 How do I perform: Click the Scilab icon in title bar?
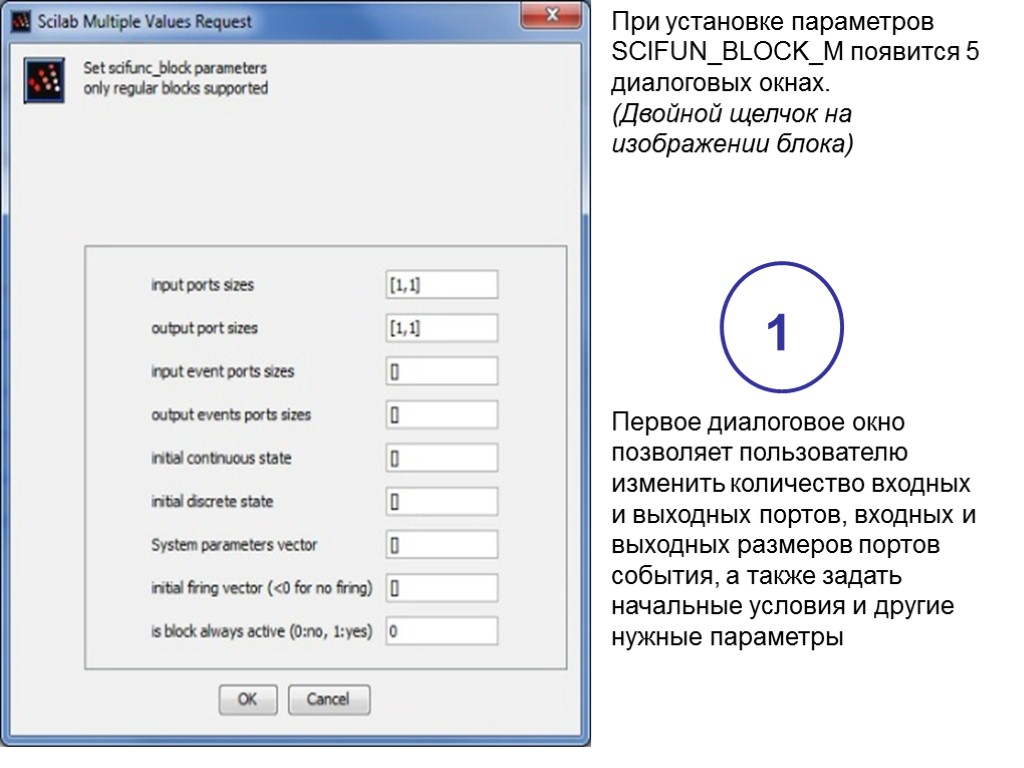[x=21, y=22]
